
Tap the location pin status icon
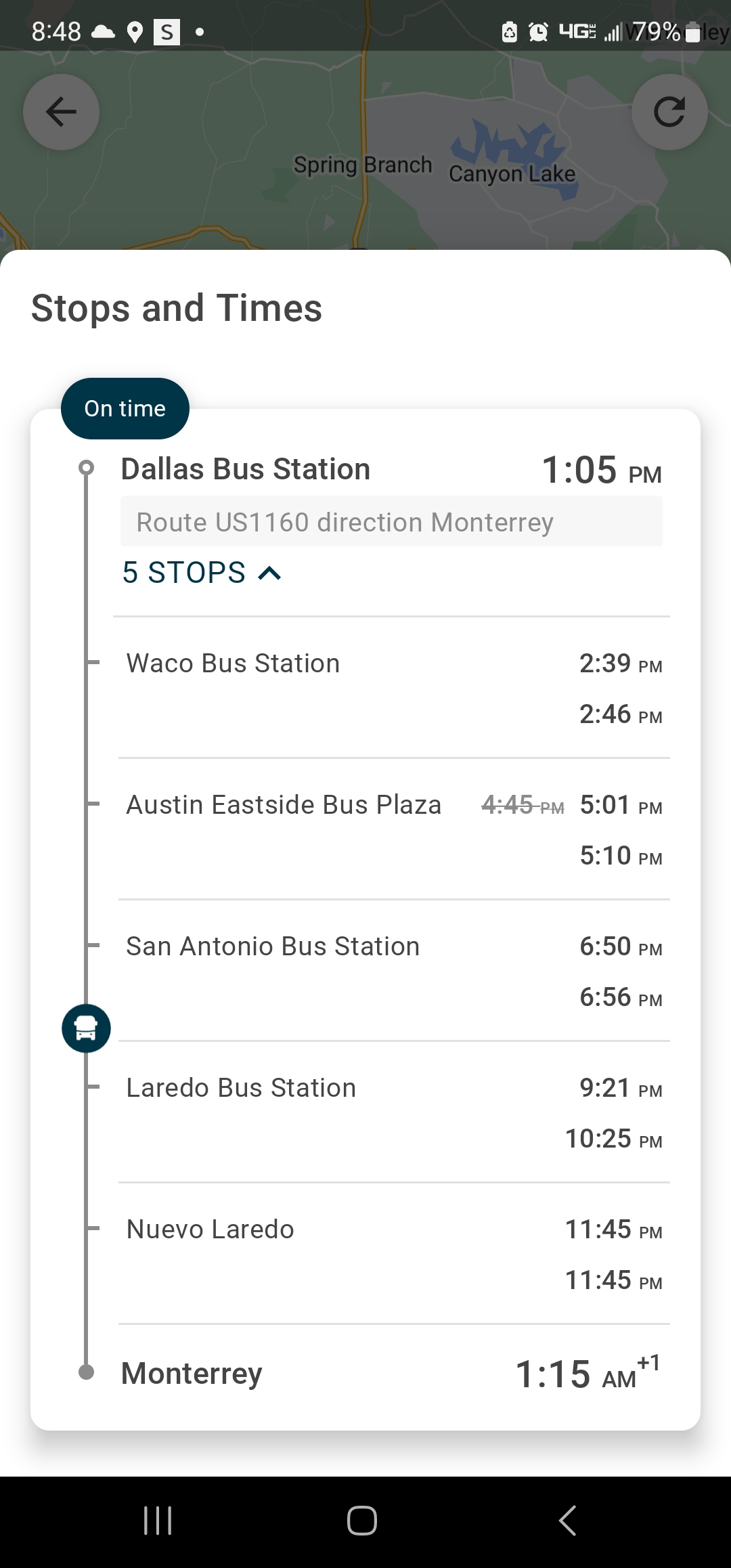point(135,32)
